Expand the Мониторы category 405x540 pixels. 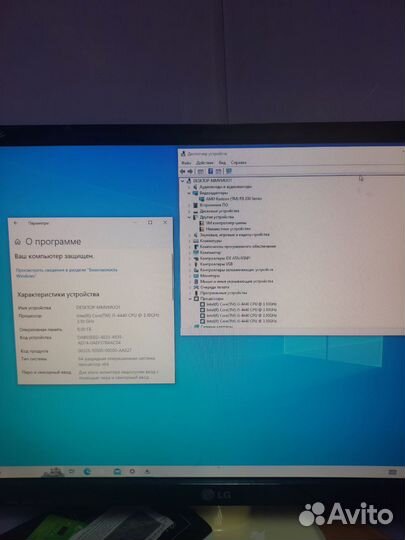189,276
